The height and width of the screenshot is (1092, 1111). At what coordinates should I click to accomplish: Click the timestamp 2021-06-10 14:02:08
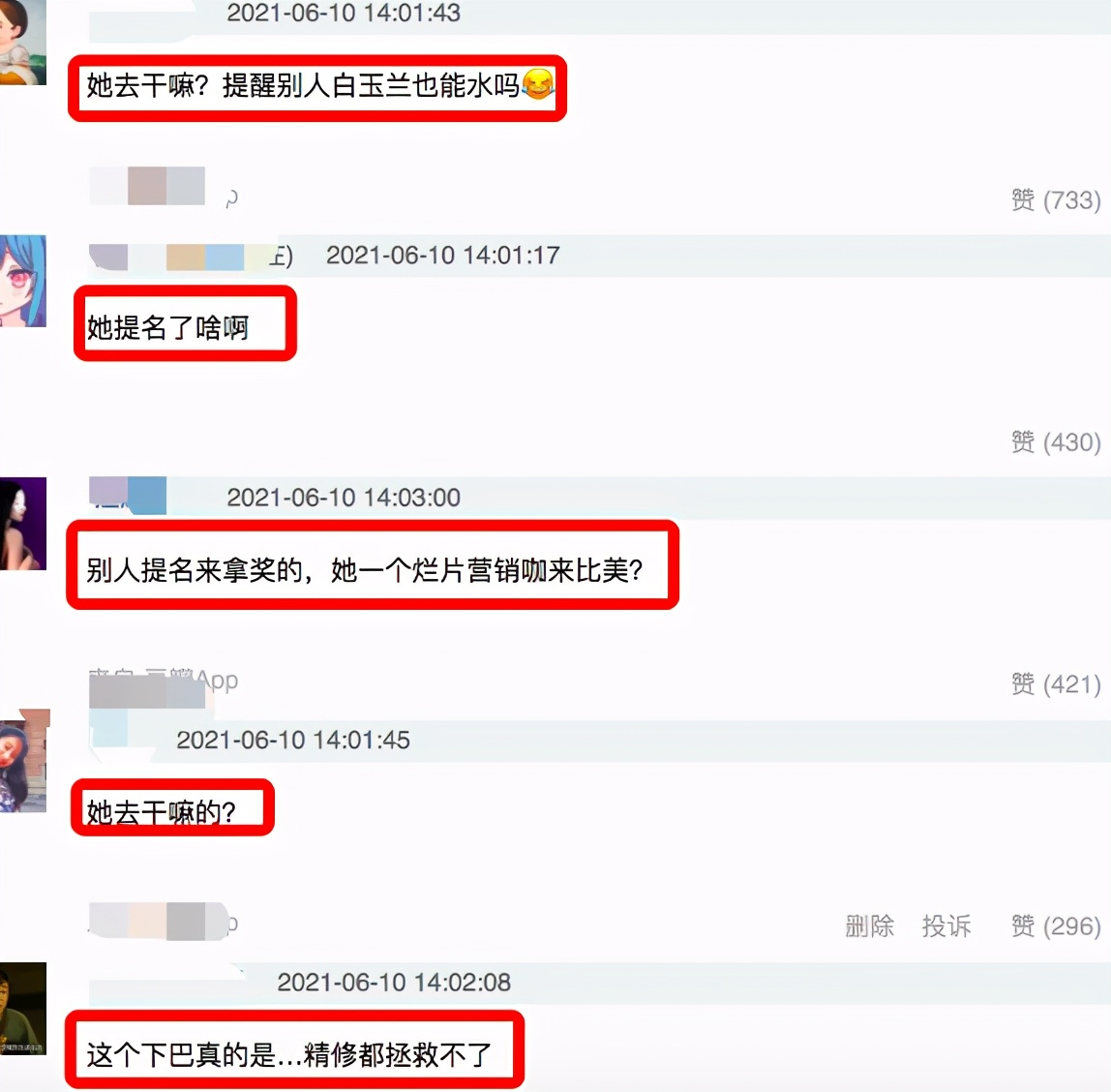pos(394,983)
